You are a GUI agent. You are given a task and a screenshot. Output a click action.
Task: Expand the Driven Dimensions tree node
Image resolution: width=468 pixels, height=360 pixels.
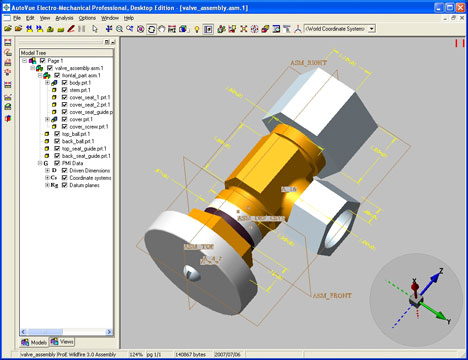click(47, 170)
